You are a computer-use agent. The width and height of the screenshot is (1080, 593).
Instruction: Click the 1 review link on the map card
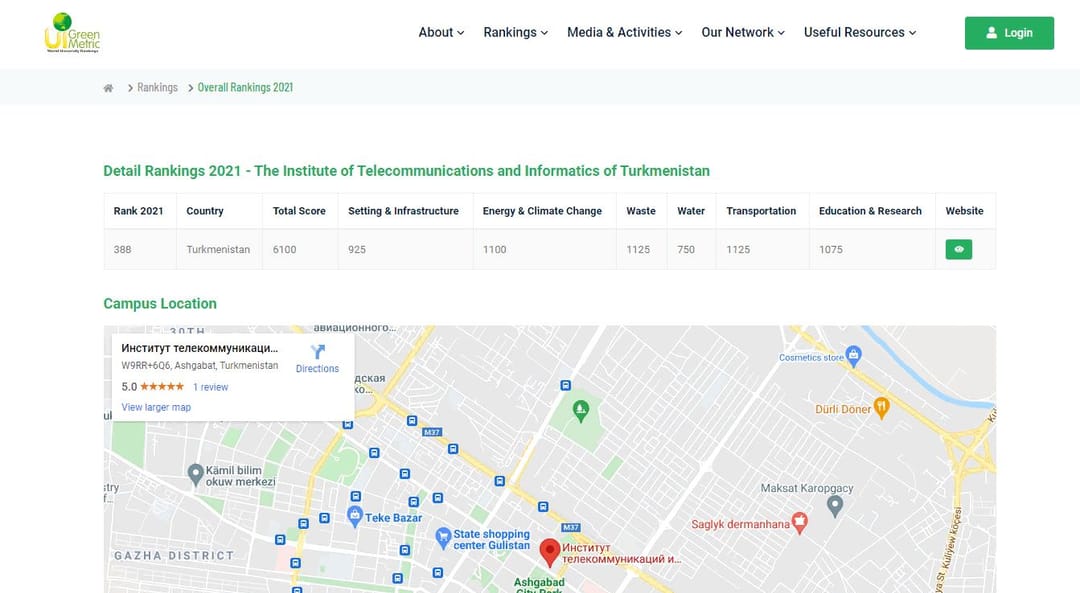[210, 386]
